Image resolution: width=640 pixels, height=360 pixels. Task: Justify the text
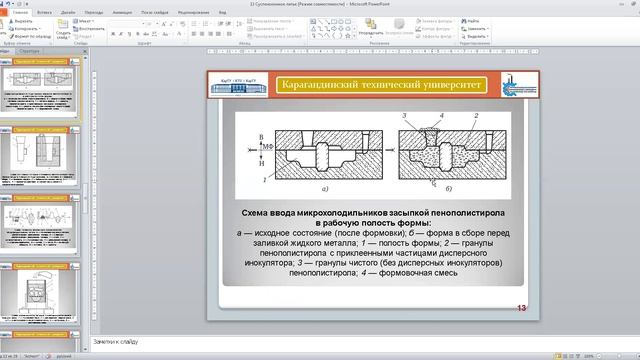[x=218, y=34]
